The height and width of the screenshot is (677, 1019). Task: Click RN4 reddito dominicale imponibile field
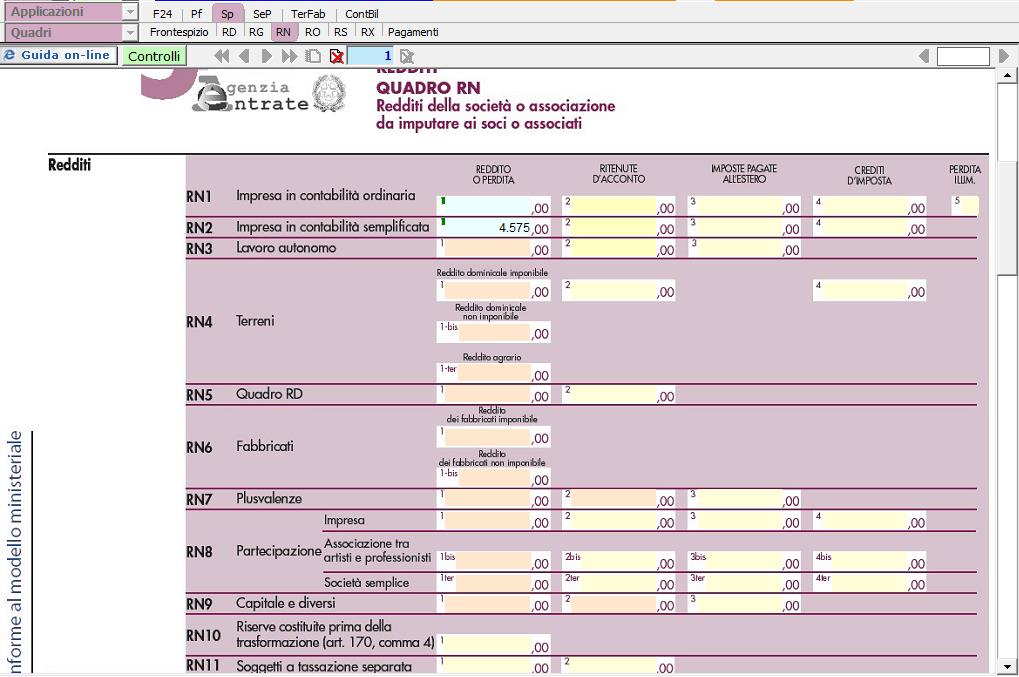pyautogui.click(x=493, y=290)
